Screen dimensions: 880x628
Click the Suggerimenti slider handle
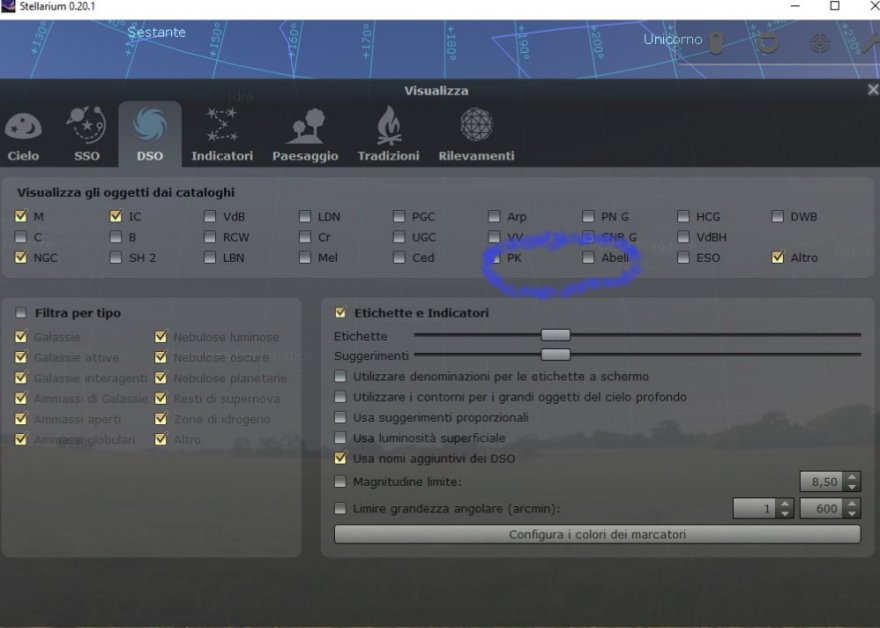coord(556,355)
